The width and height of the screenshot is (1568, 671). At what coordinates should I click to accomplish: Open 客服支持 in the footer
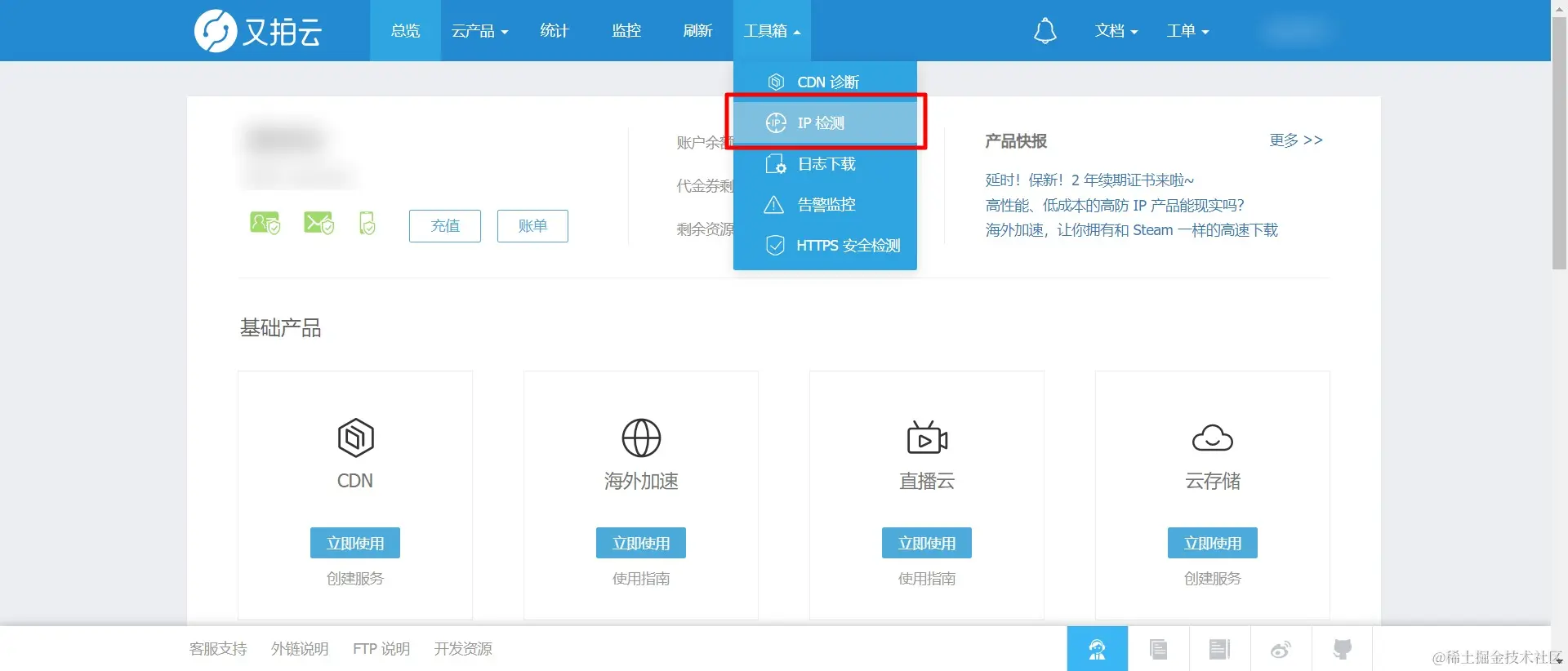coord(218,649)
